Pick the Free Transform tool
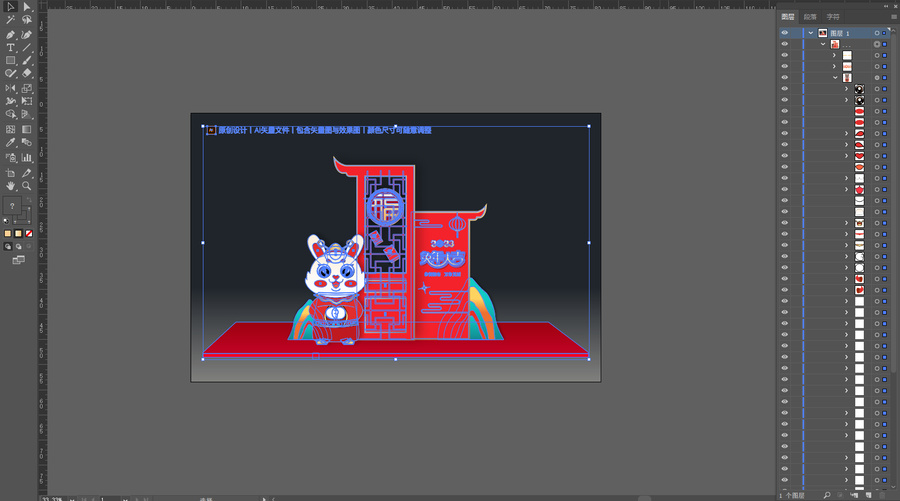 point(26,101)
